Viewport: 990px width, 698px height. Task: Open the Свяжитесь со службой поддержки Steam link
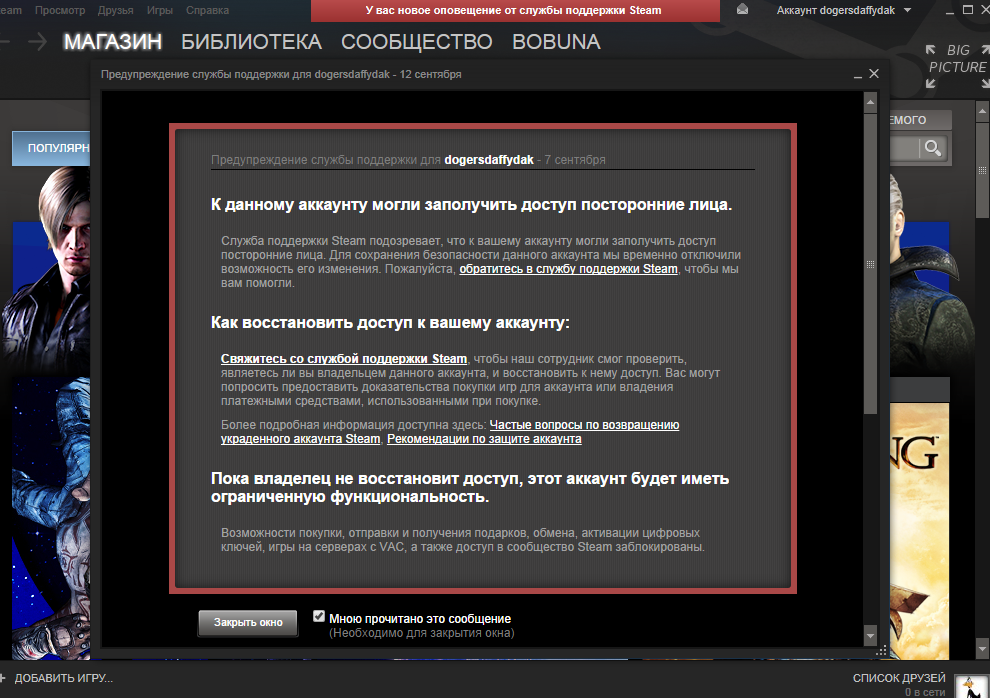343,358
